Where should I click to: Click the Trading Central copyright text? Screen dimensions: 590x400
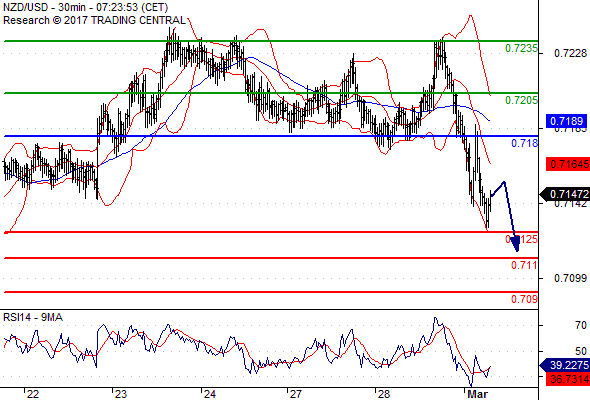[94, 20]
